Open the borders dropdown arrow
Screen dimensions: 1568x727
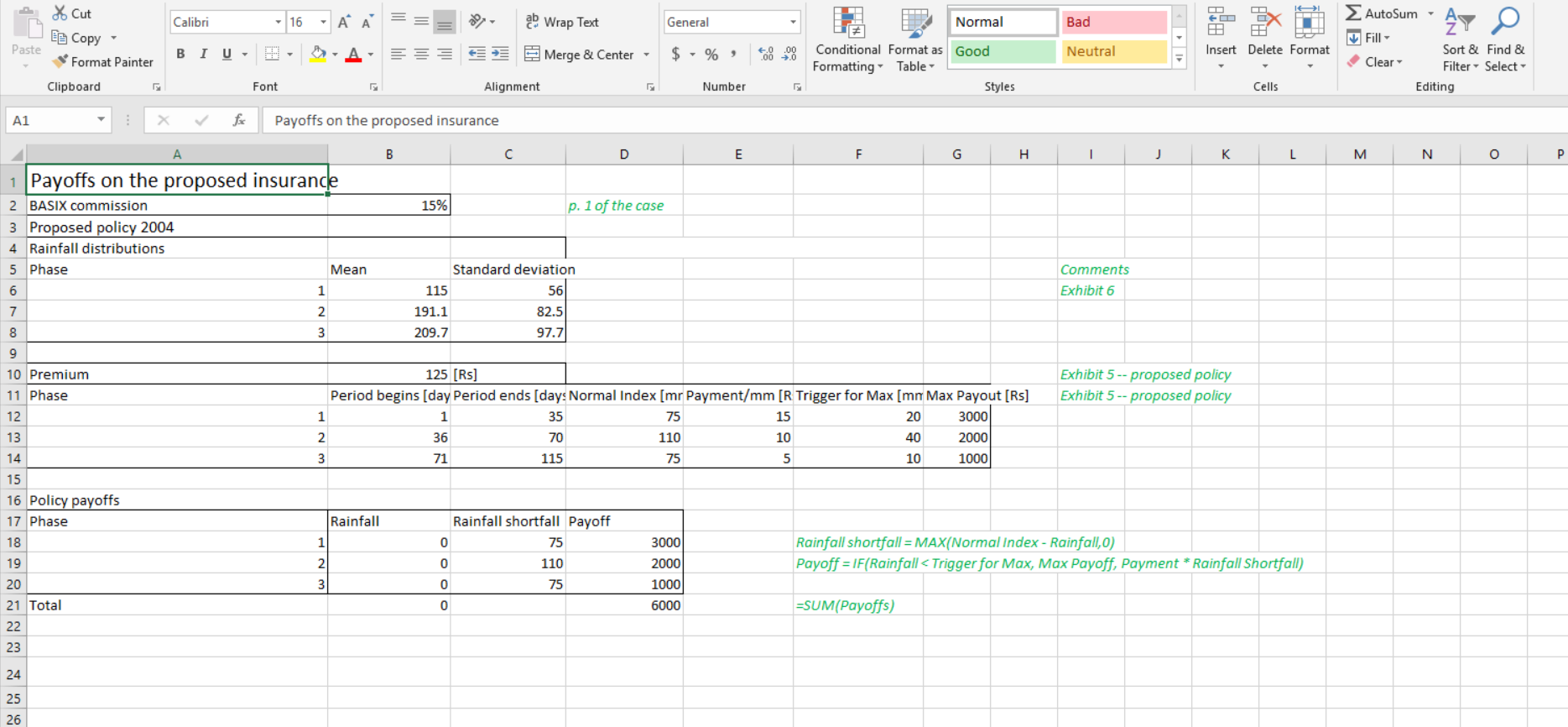click(289, 55)
